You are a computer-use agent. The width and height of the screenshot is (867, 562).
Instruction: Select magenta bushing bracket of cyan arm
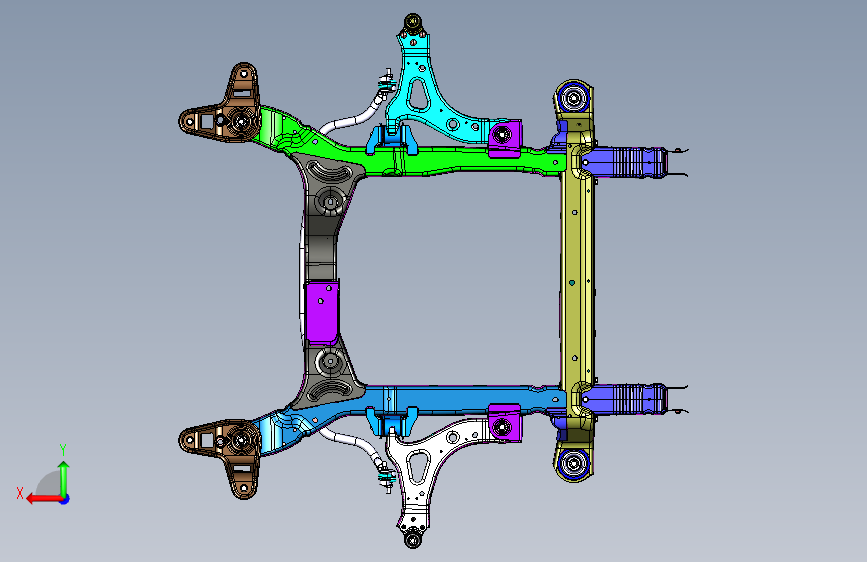[504, 138]
